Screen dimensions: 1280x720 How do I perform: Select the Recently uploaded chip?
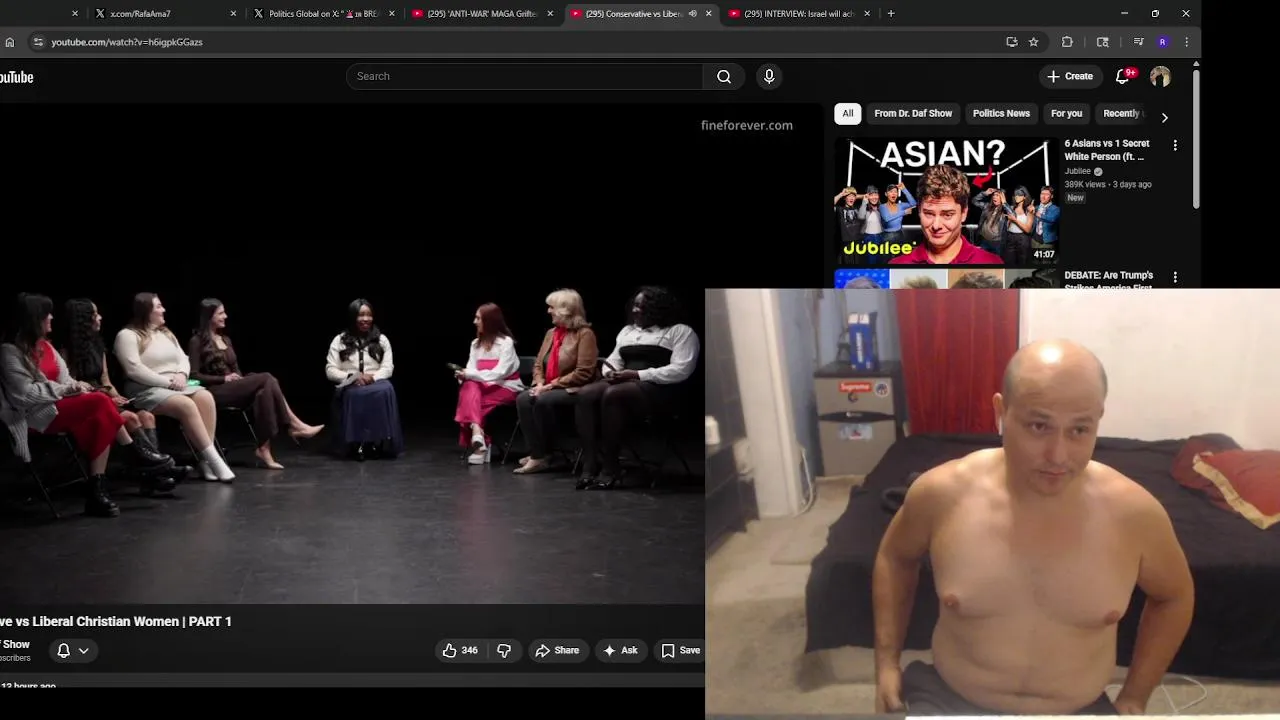click(x=1121, y=113)
